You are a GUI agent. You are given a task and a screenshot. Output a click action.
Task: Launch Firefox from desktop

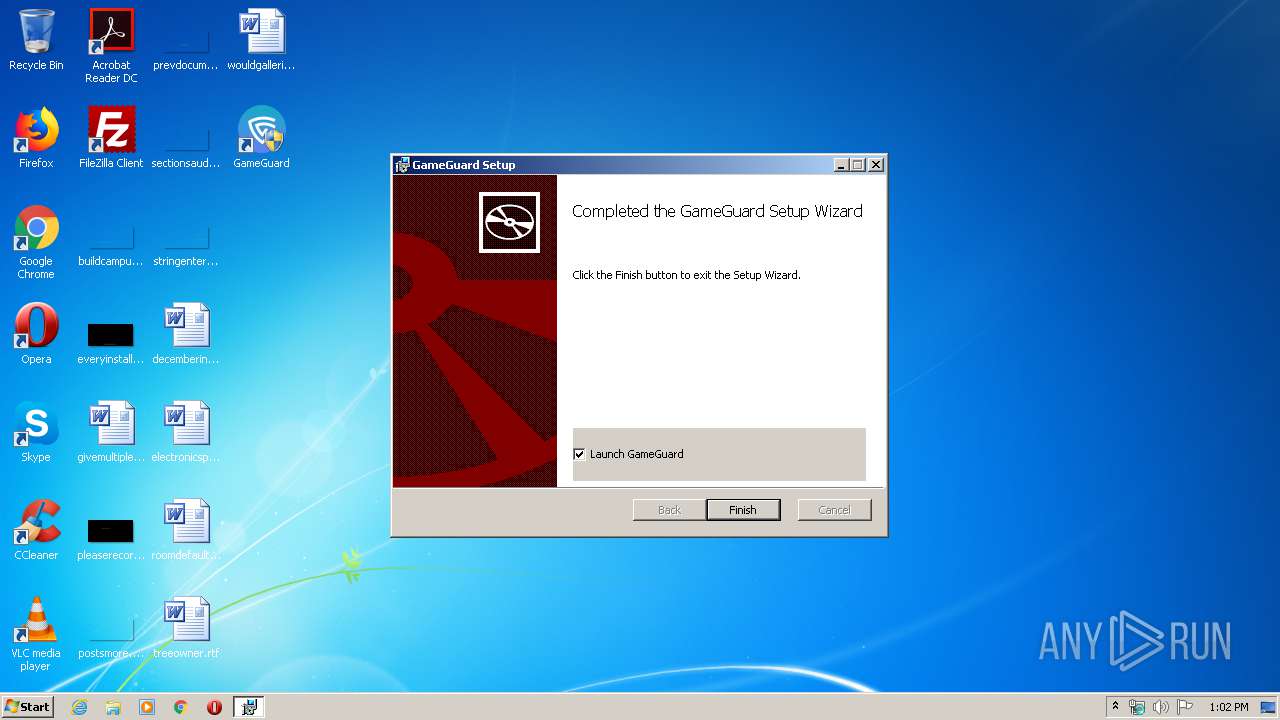point(36,138)
